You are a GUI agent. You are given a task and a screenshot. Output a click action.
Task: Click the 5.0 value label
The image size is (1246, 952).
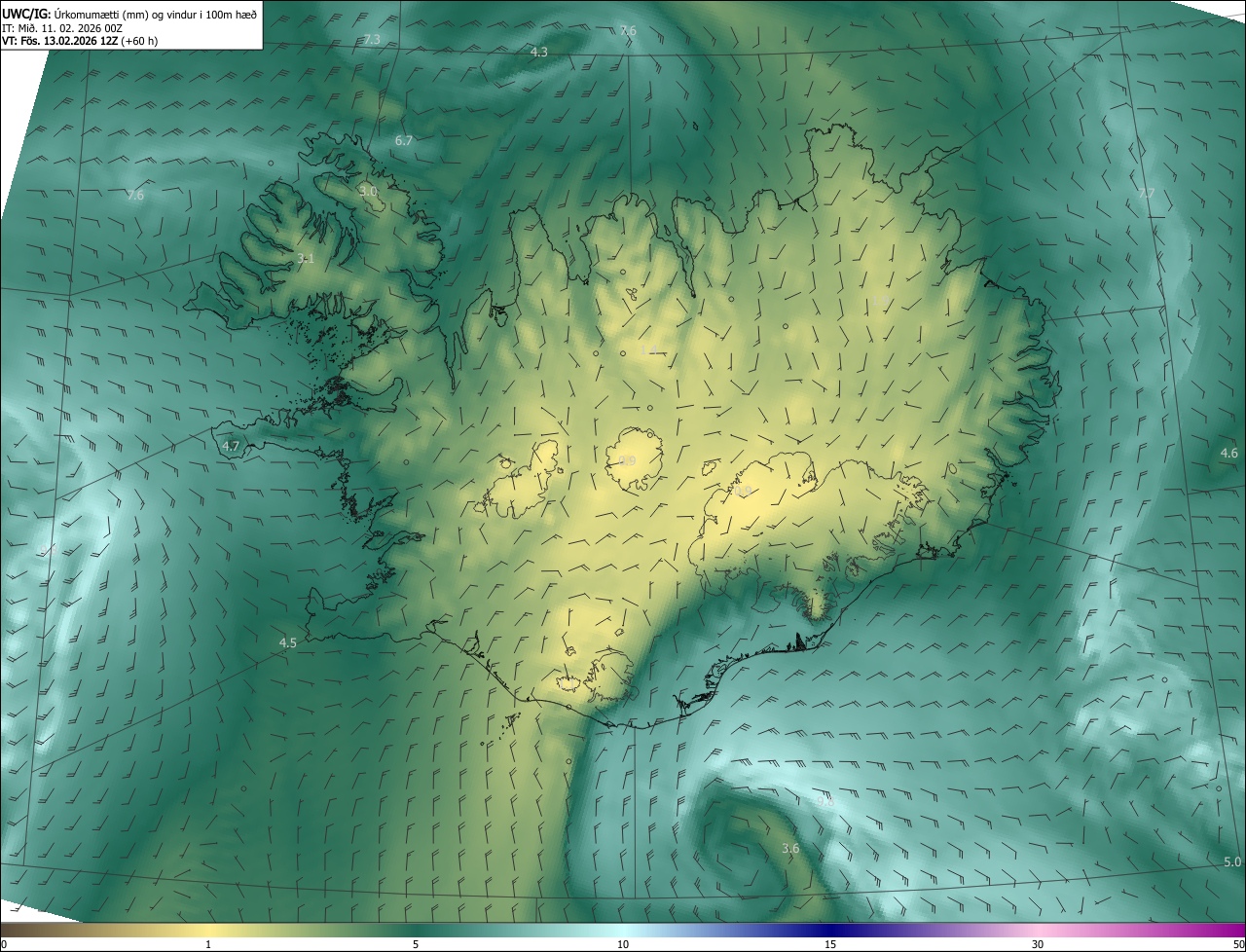[x=1232, y=861]
